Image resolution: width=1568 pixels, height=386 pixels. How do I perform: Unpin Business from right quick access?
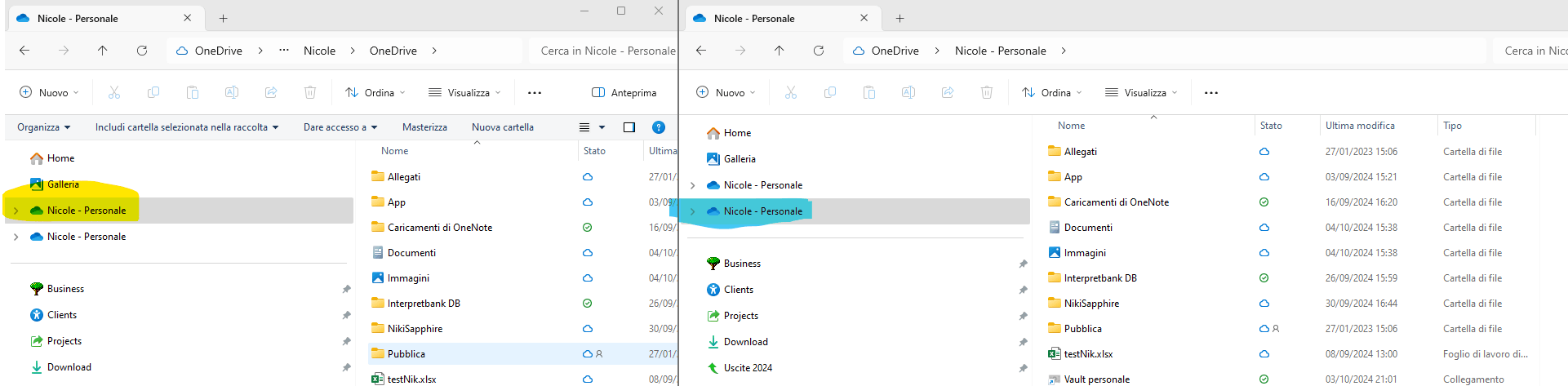point(1023,264)
